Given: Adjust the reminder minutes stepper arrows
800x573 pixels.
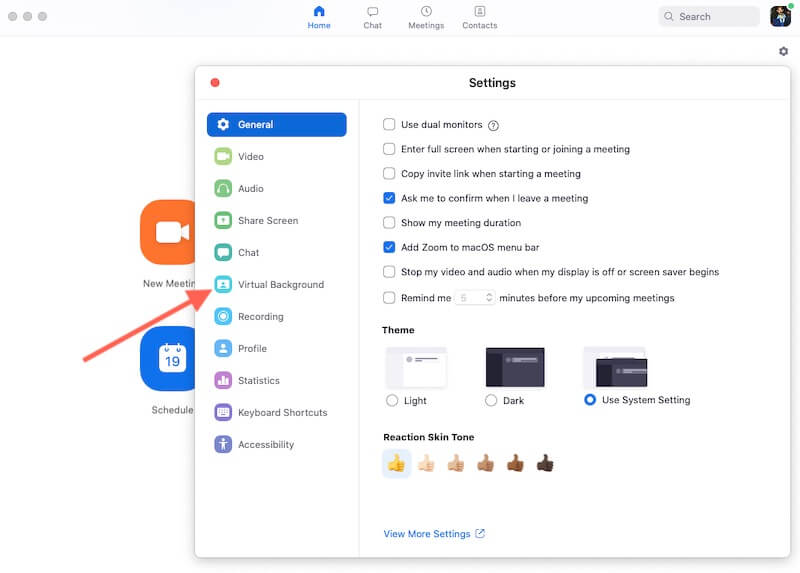Looking at the screenshot, I should coord(488,298).
